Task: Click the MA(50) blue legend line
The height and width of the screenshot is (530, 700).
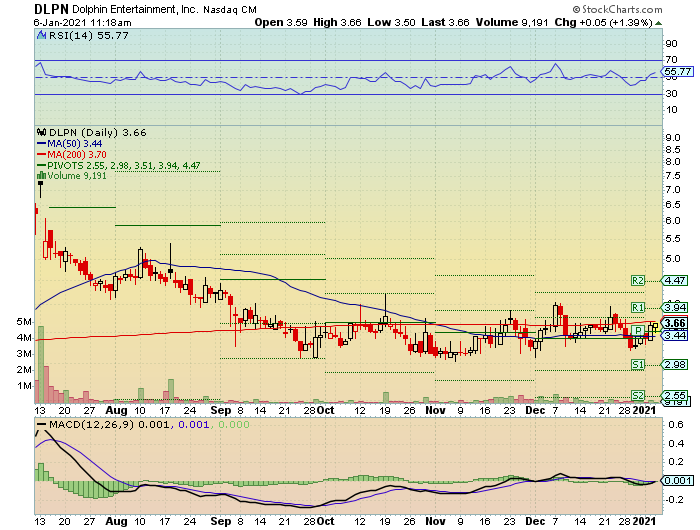Action: point(42,144)
